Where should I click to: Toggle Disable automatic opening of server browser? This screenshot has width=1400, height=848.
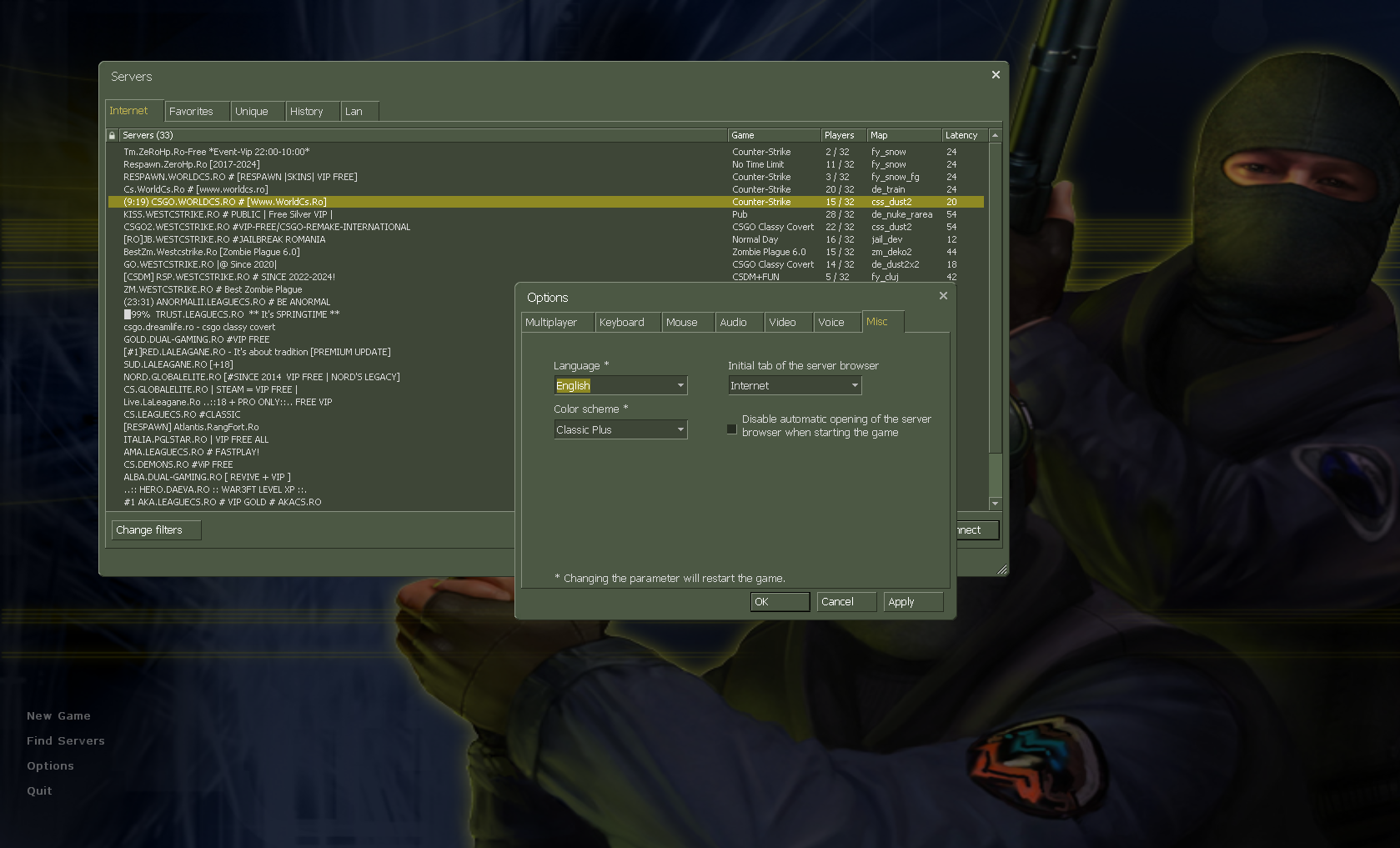coord(732,429)
